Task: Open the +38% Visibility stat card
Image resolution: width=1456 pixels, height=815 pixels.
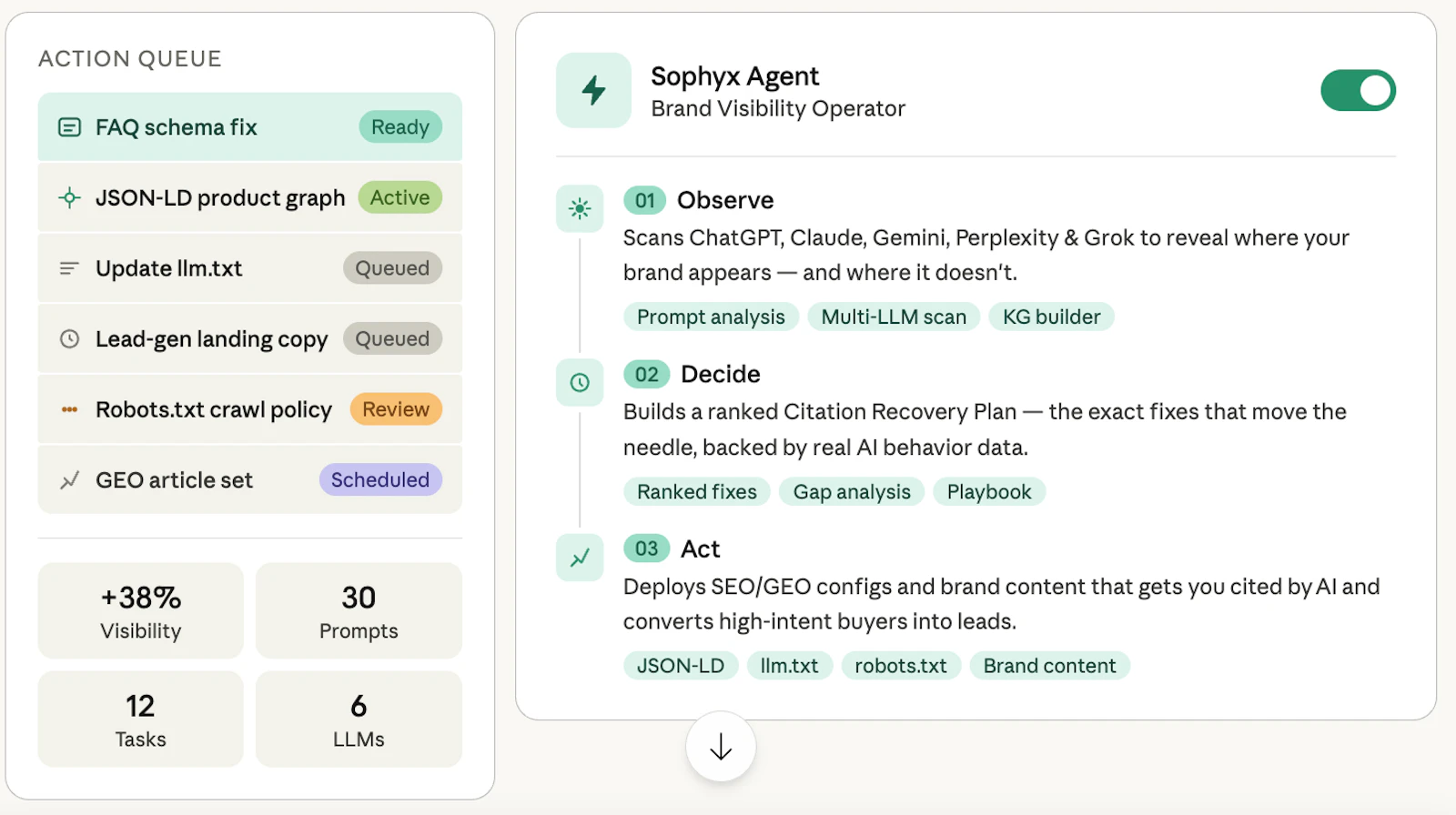Action: click(140, 610)
